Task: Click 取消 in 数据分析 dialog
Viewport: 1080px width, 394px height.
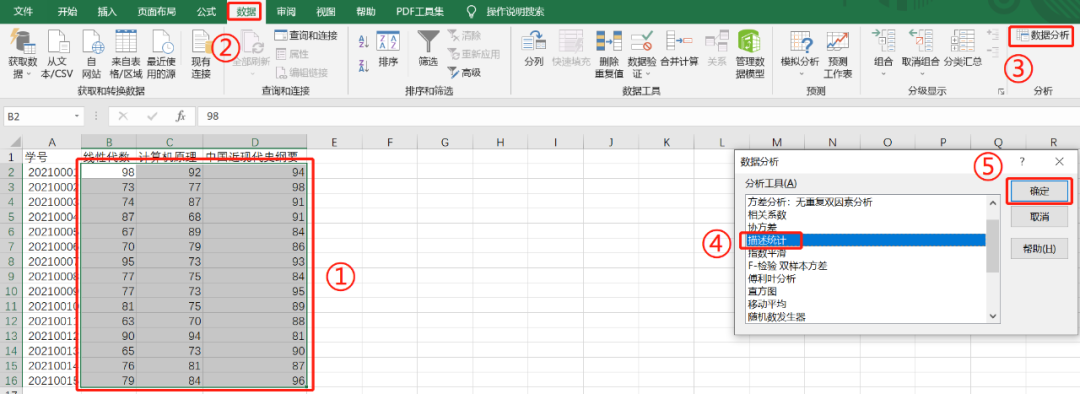Action: point(1039,216)
